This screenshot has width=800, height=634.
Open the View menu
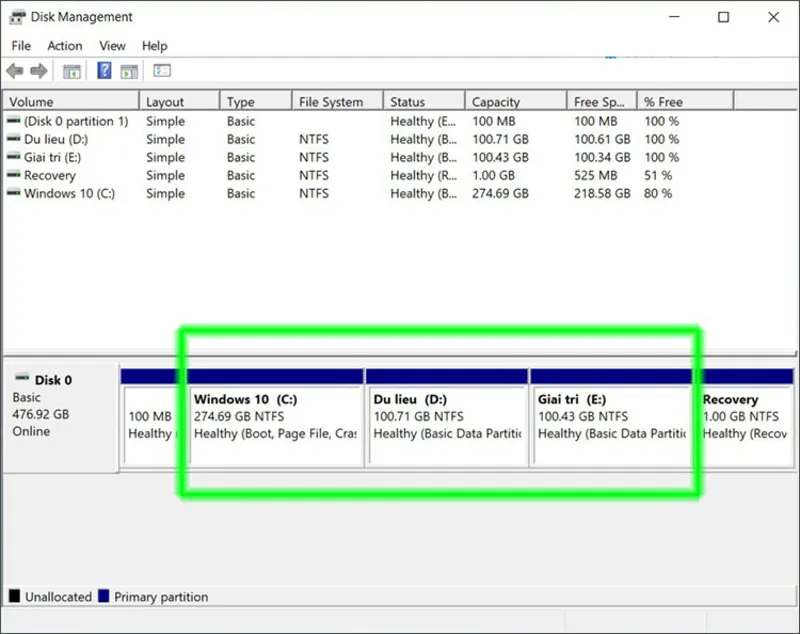point(111,45)
